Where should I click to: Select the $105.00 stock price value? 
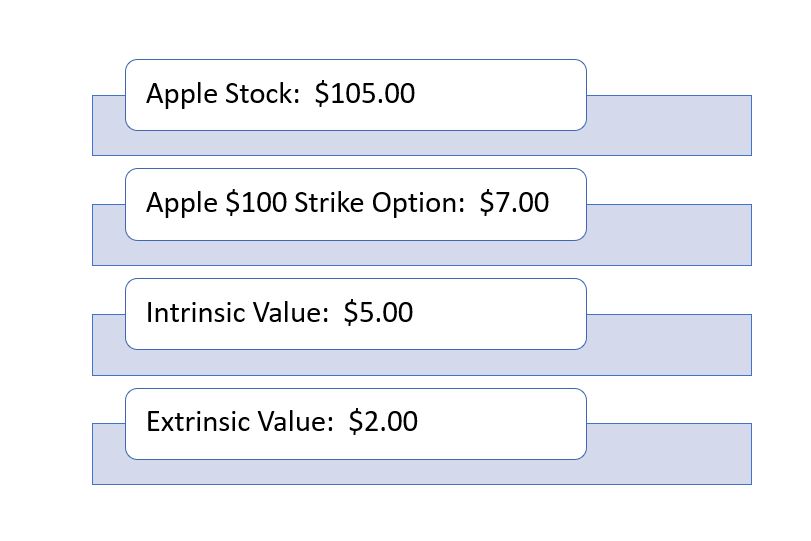(364, 94)
